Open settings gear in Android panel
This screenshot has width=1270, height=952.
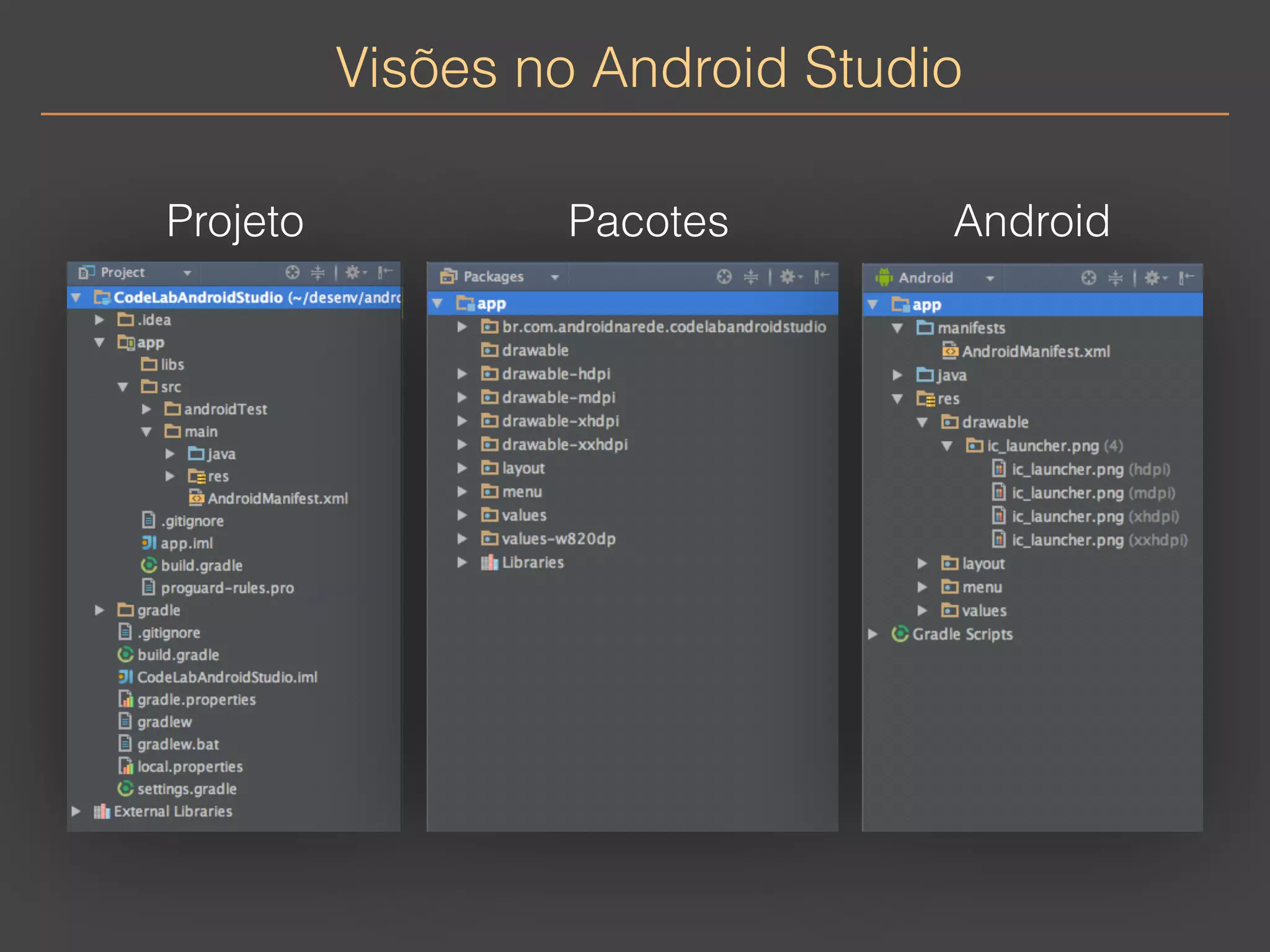tap(1155, 278)
